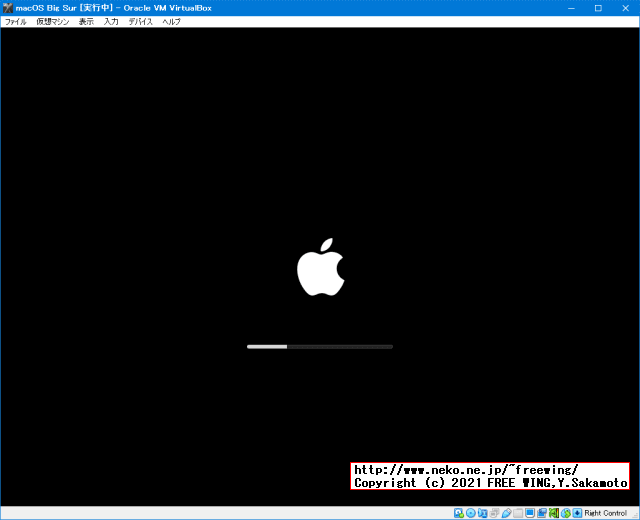Open the ヘルプ menu
This screenshot has width=640, height=520.
point(171,22)
